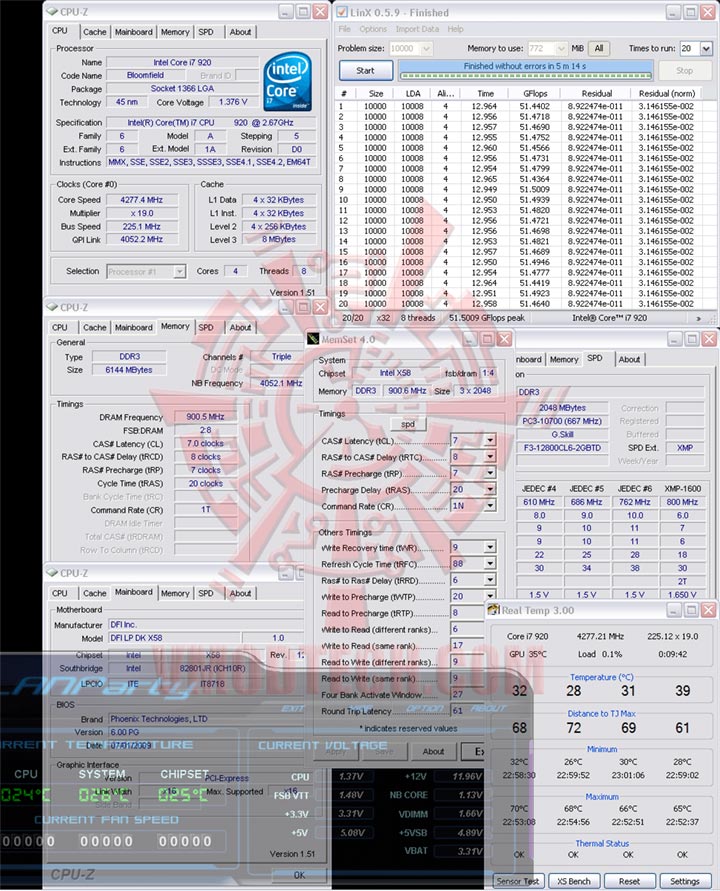The height and width of the screenshot is (891, 720).
Task: Expand the Ras# to Ras# Delay dropdown
Action: coord(490,580)
